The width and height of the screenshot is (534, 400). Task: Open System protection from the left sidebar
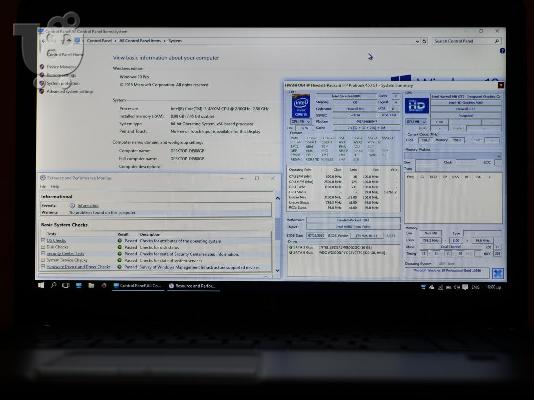63,83
